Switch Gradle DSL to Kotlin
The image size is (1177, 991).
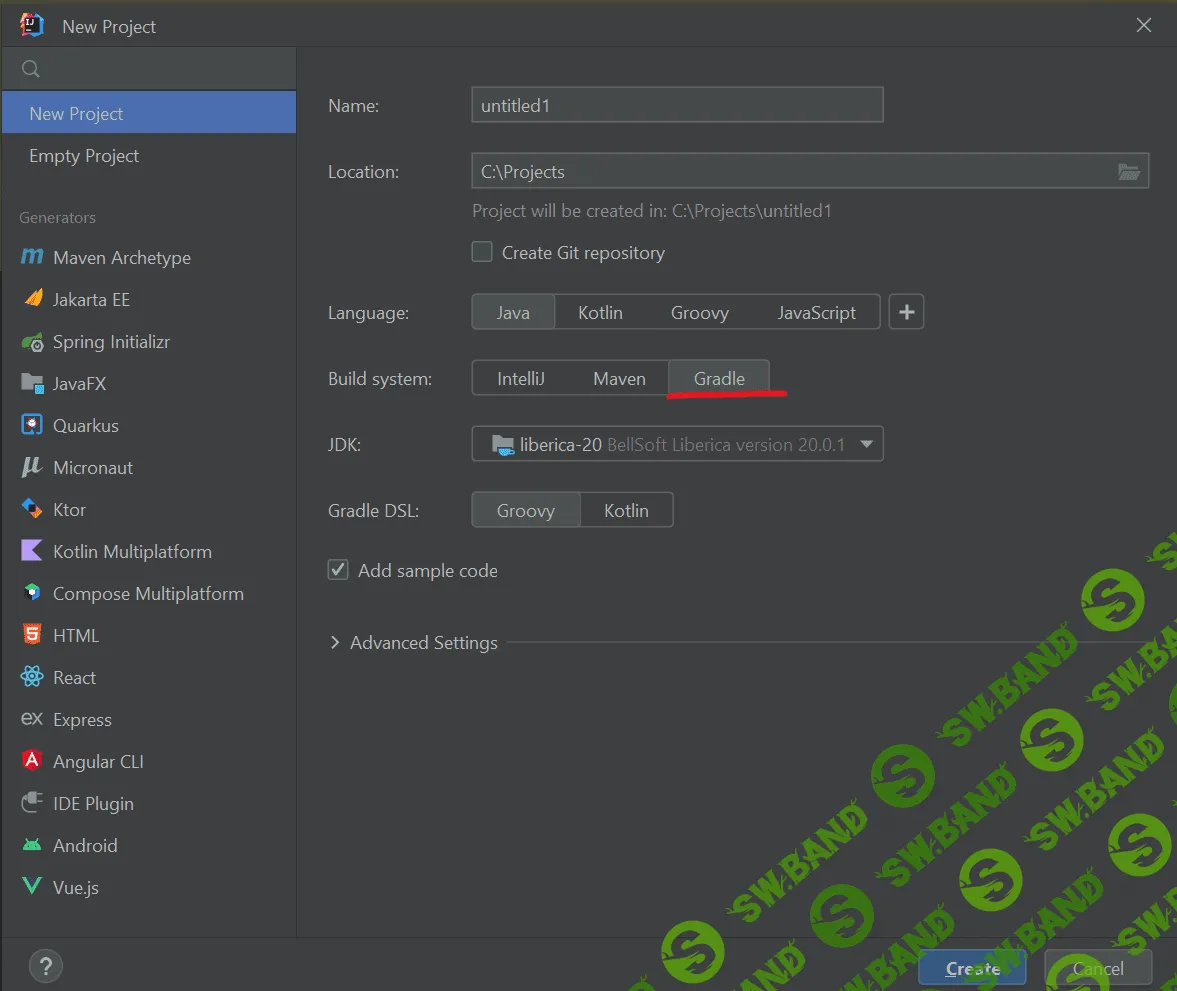click(626, 511)
